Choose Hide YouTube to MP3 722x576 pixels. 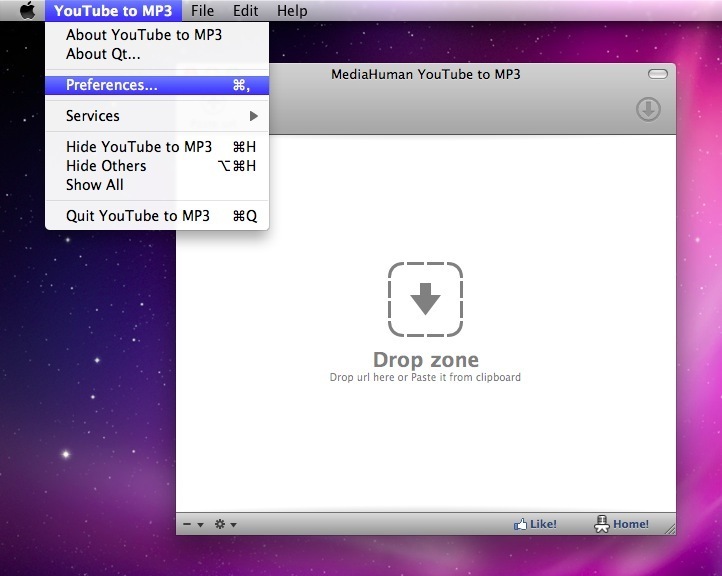pos(139,147)
